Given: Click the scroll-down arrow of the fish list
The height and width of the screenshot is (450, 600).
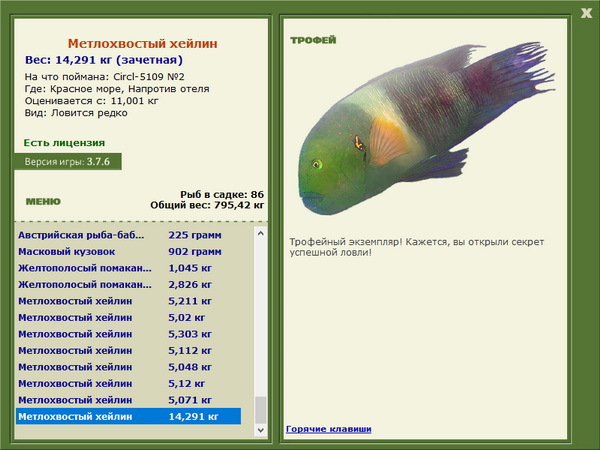Looking at the screenshot, I should click(262, 431).
